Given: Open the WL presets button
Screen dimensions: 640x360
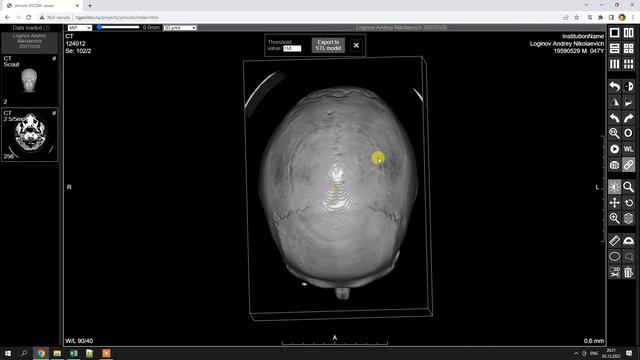Looking at the screenshot, I should coord(629,149).
